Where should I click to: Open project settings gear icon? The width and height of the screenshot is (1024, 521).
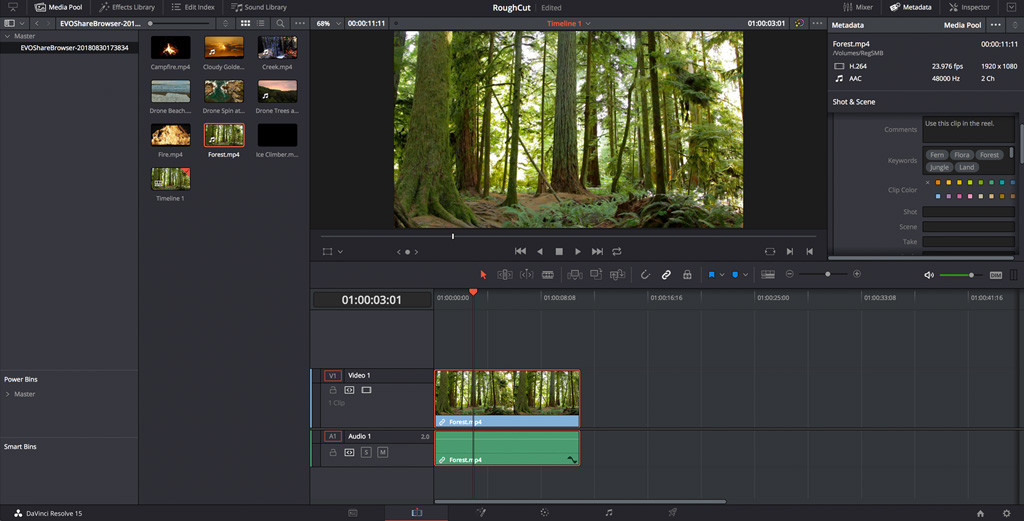pos(1006,513)
